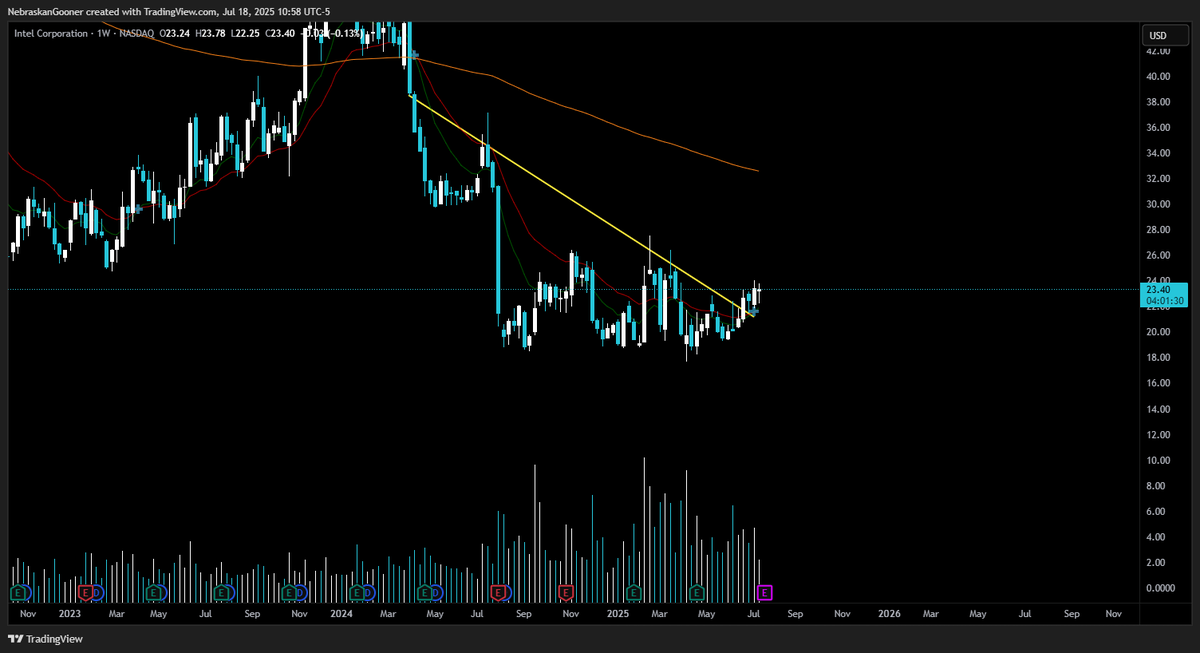Click green earnings marker above Nov 2023 label
The height and width of the screenshot is (653, 1200).
(x=290, y=592)
